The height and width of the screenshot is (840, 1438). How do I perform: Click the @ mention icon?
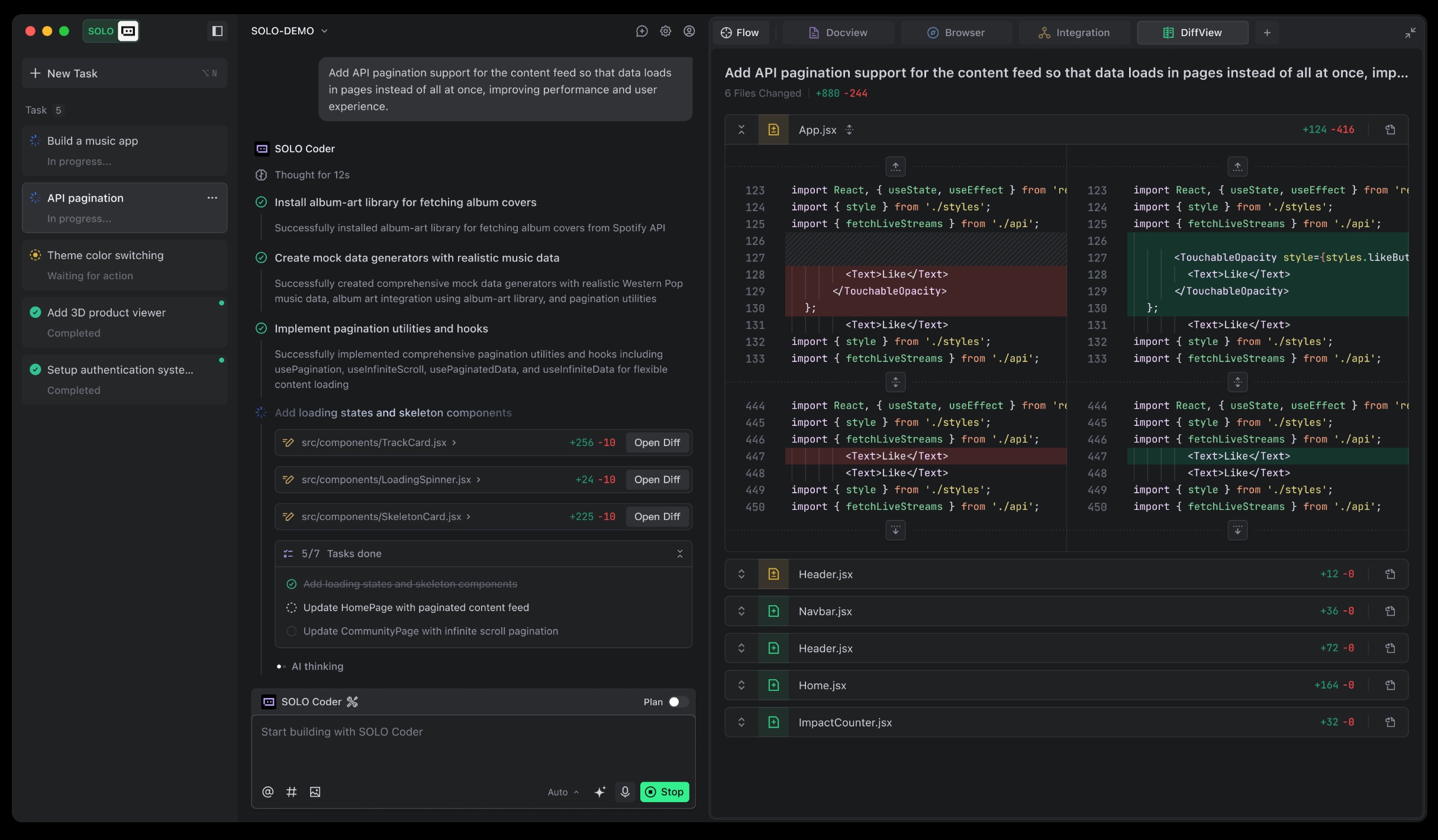[268, 792]
